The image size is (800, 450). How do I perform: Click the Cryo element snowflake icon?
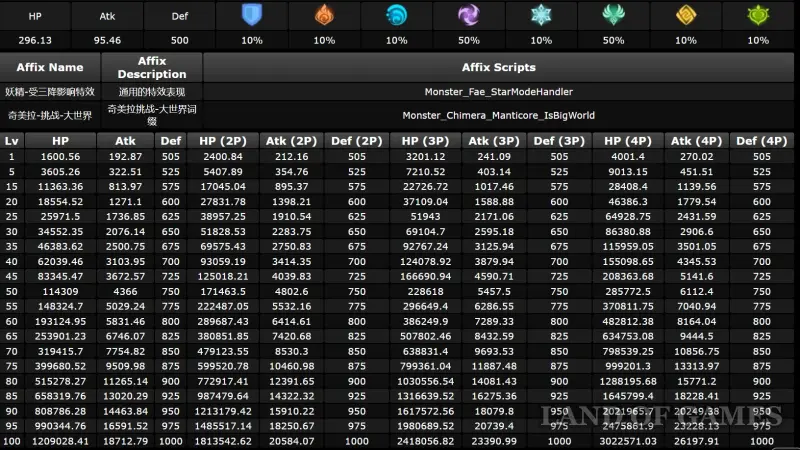click(x=541, y=15)
